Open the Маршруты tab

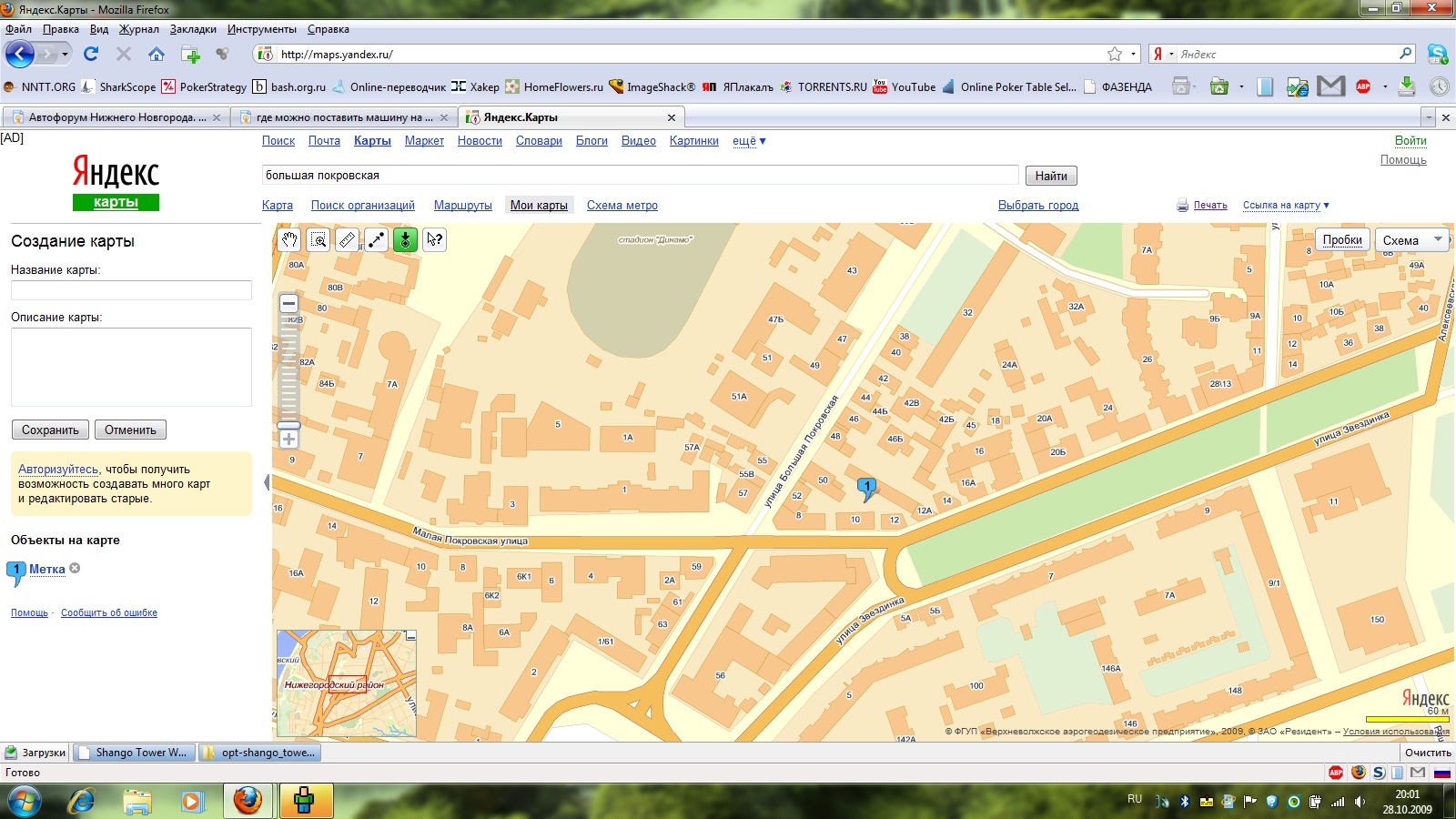pos(462,206)
